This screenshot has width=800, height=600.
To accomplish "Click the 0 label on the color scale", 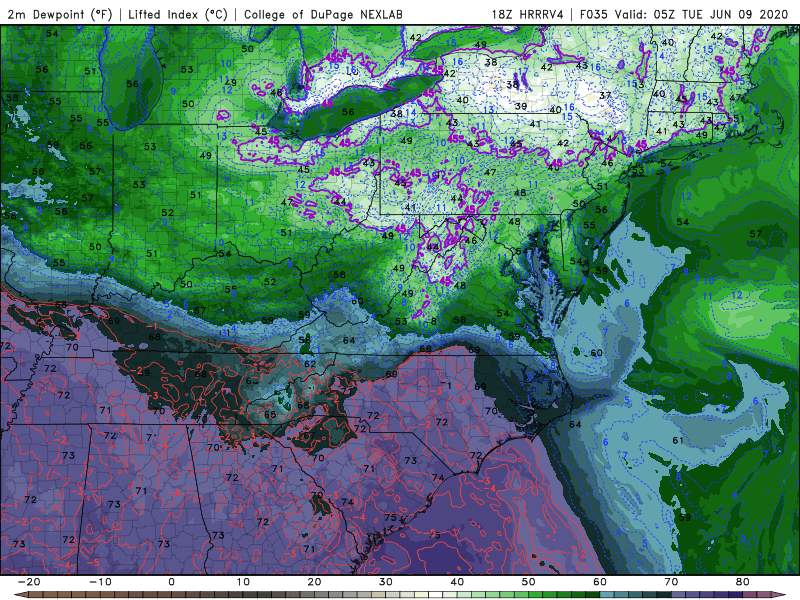I will click(171, 582).
